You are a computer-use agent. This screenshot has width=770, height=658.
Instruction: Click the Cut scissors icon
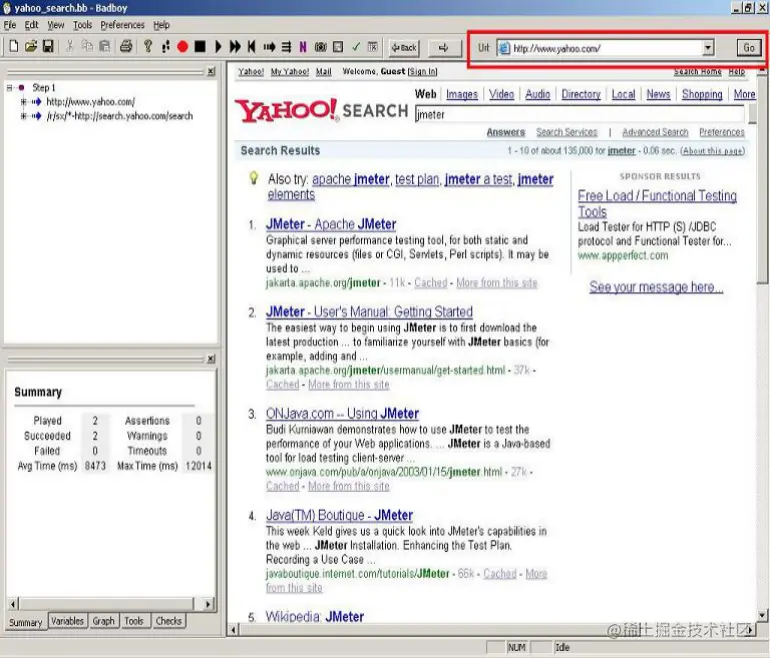pyautogui.click(x=70, y=47)
